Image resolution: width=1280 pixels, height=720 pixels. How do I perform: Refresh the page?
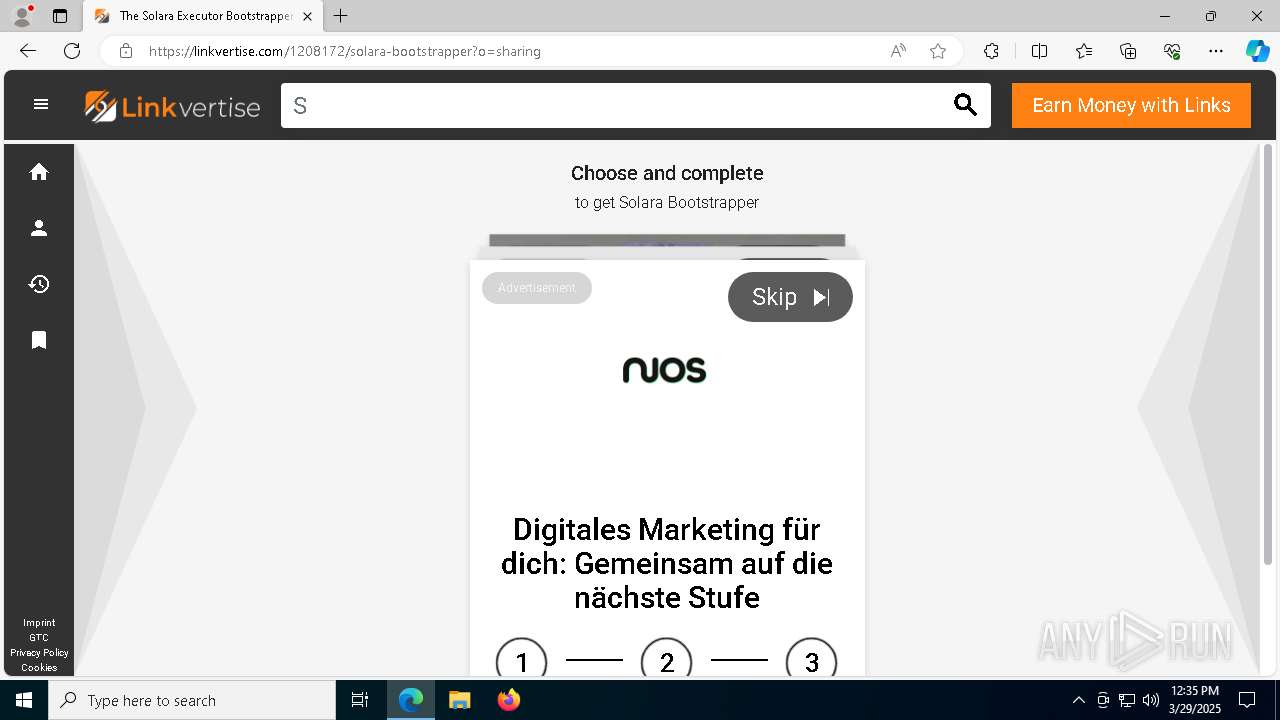(72, 51)
